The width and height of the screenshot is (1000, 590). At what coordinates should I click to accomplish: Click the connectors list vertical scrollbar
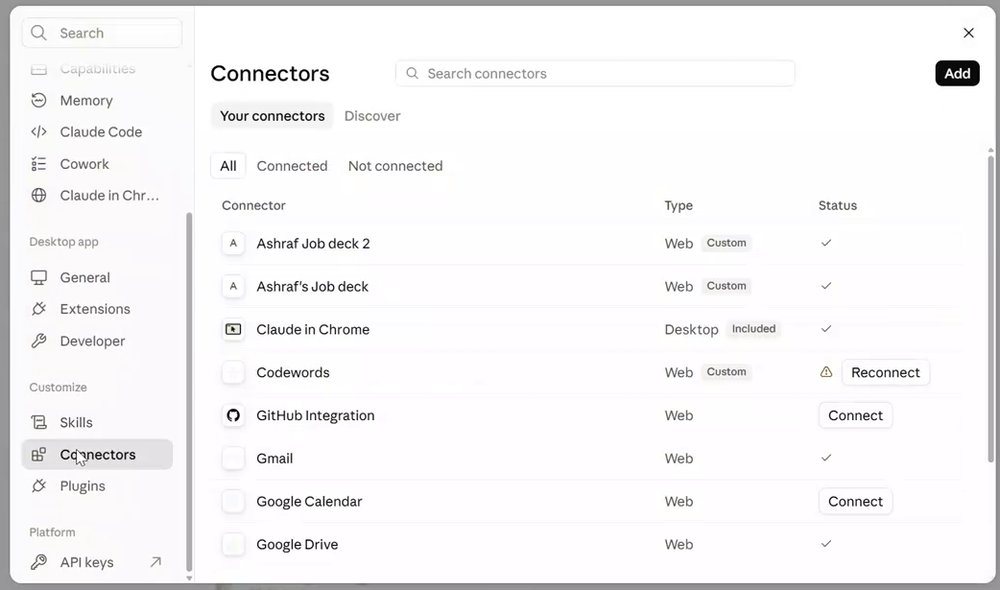coord(990,309)
